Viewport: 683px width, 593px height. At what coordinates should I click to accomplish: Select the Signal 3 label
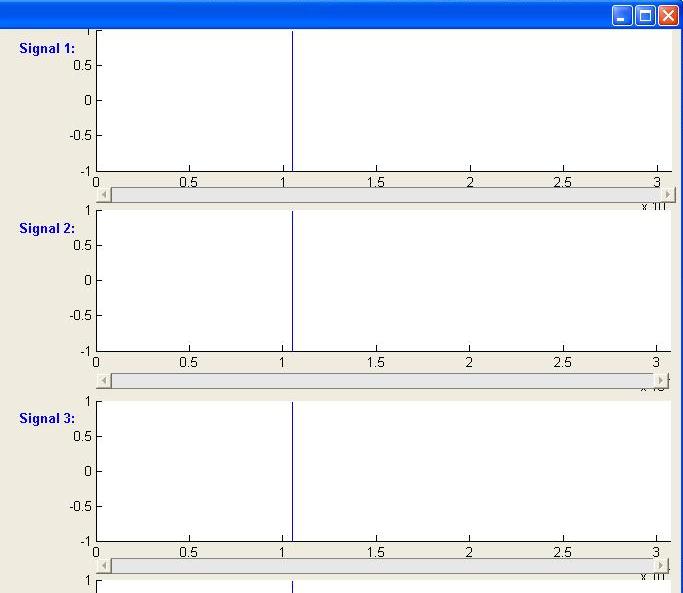pos(47,419)
